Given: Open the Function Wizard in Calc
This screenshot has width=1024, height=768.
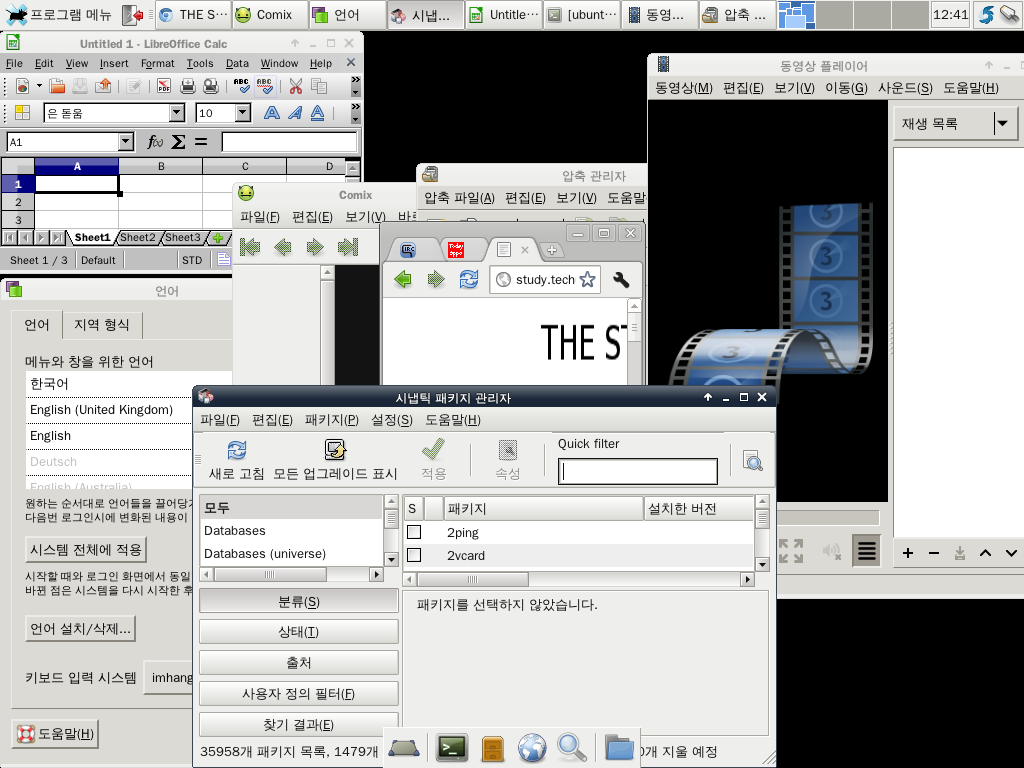Looking at the screenshot, I should [155, 142].
